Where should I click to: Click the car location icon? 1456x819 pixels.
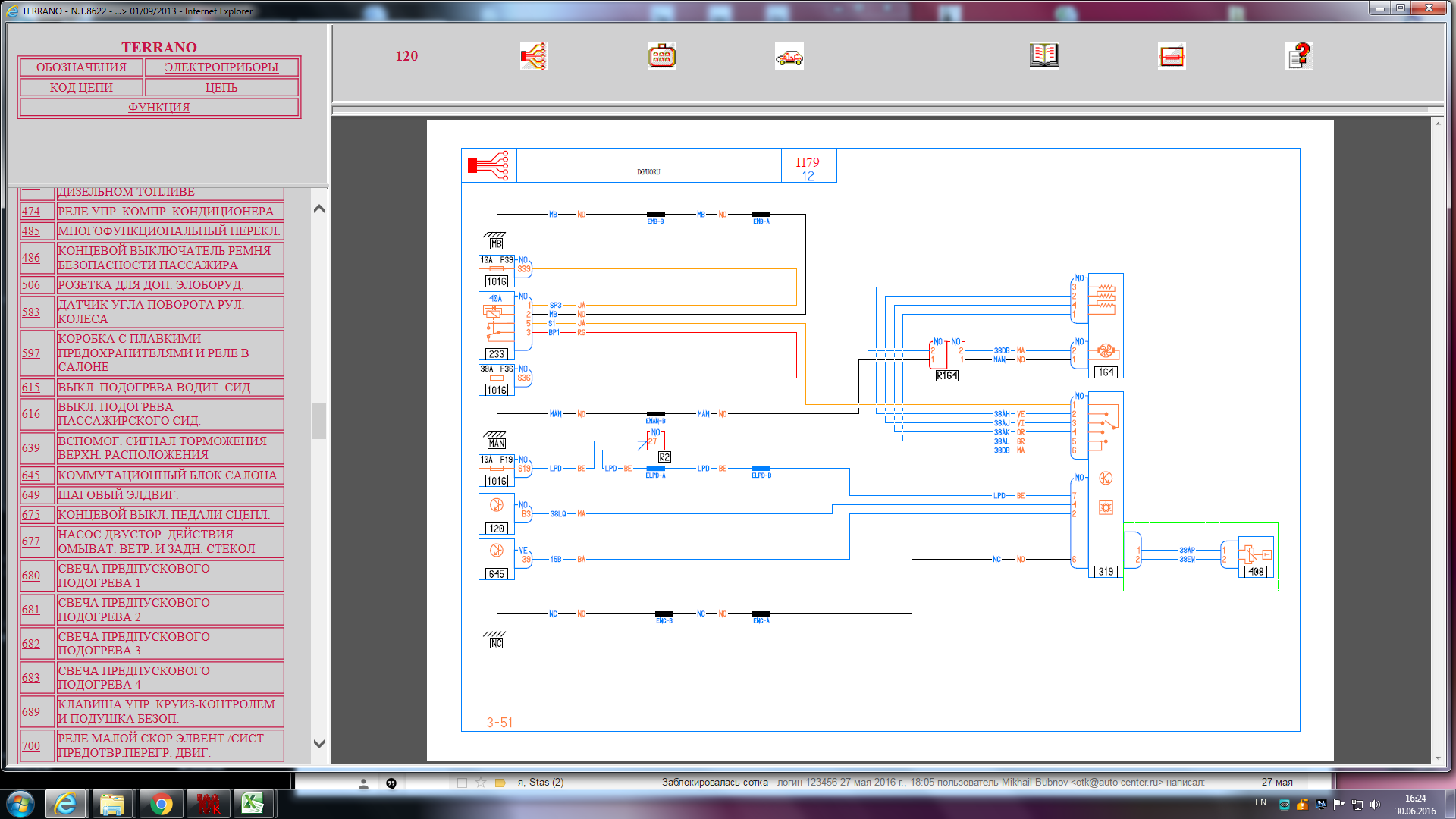pyautogui.click(x=789, y=56)
